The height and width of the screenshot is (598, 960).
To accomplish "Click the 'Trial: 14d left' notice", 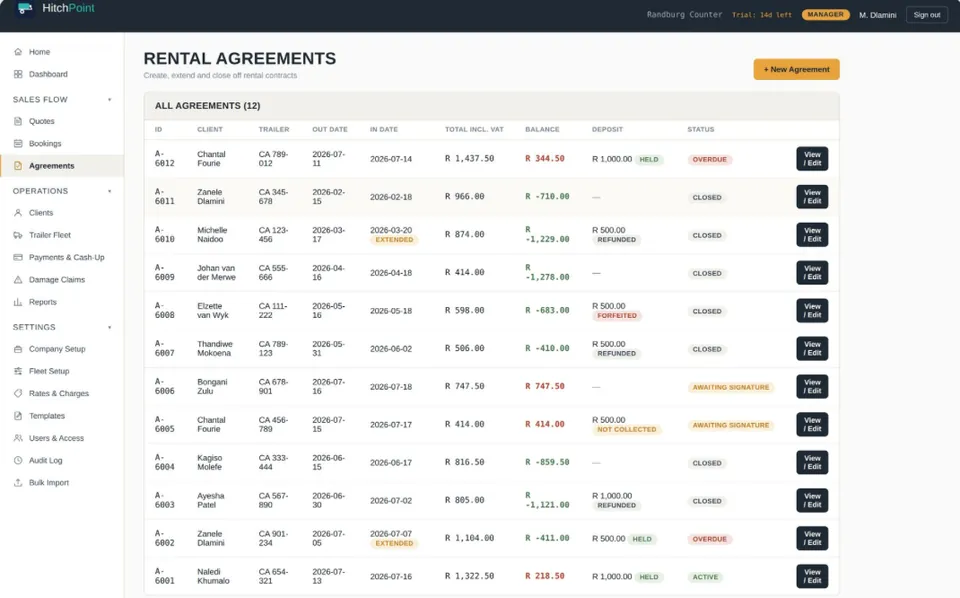I will (x=762, y=15).
